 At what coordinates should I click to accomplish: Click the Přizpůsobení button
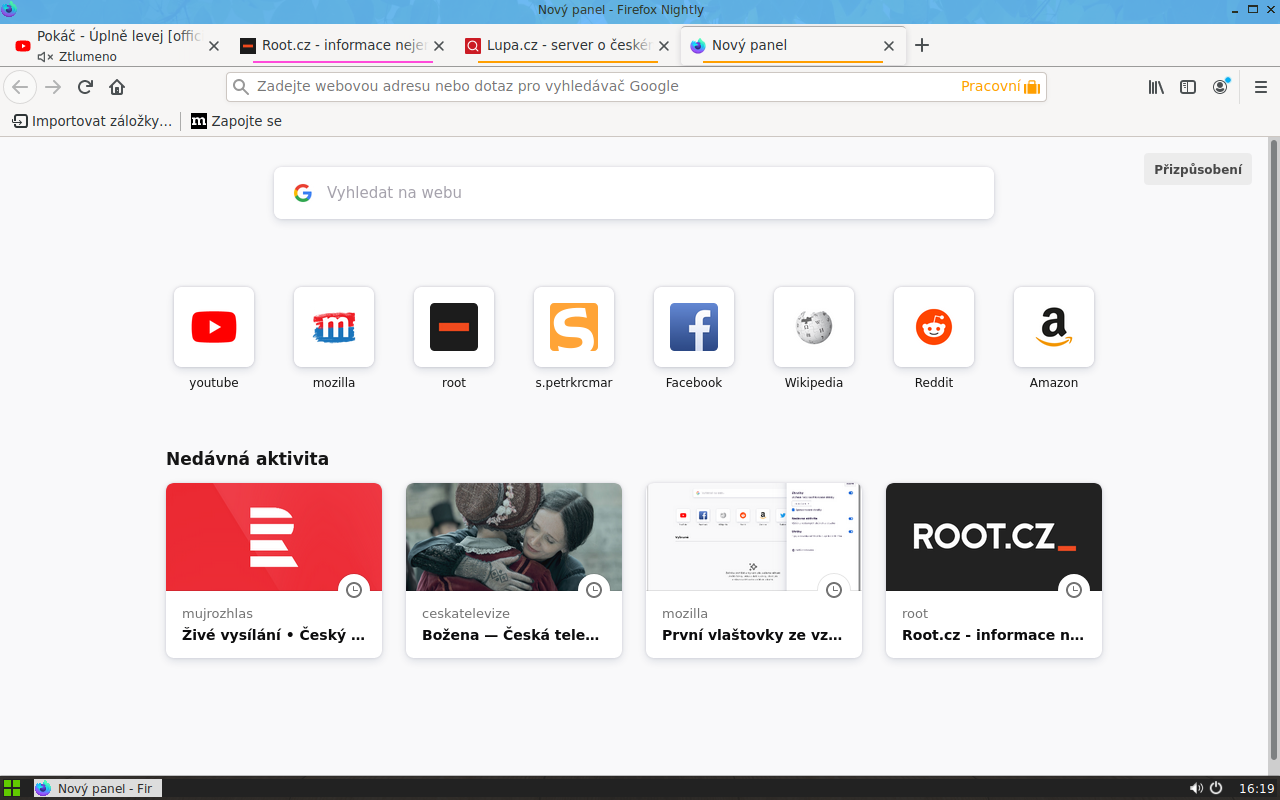pos(1198,170)
